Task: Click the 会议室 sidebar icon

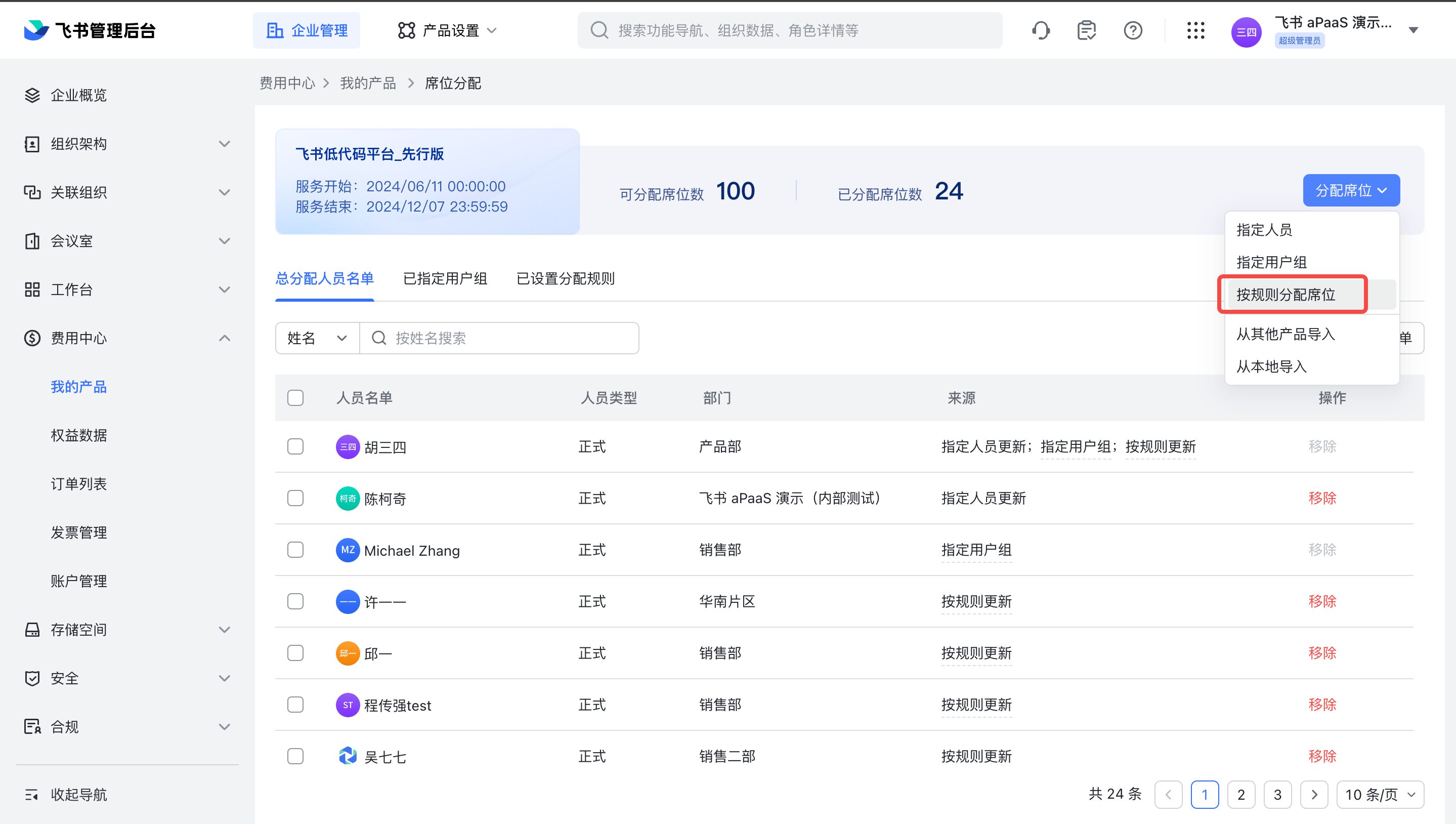Action: (32, 241)
